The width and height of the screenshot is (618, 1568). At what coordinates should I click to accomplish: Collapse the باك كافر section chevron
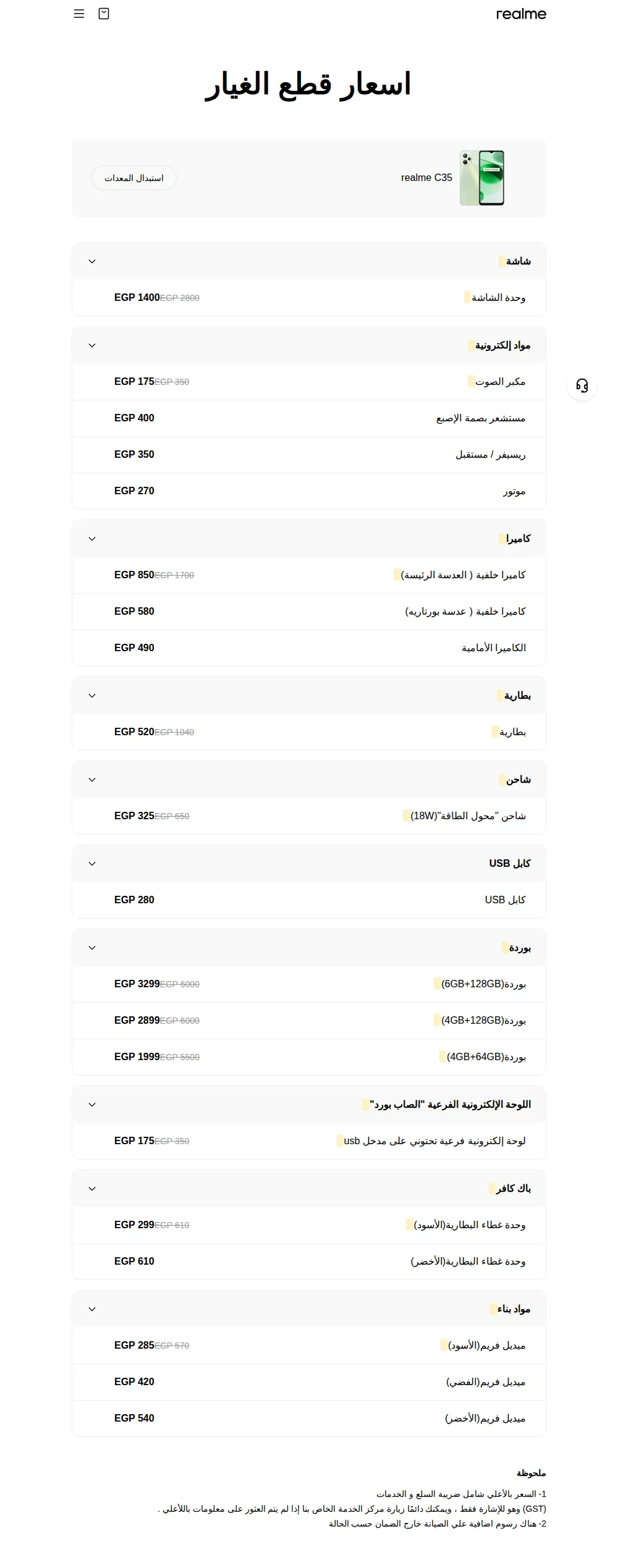[x=92, y=1189]
